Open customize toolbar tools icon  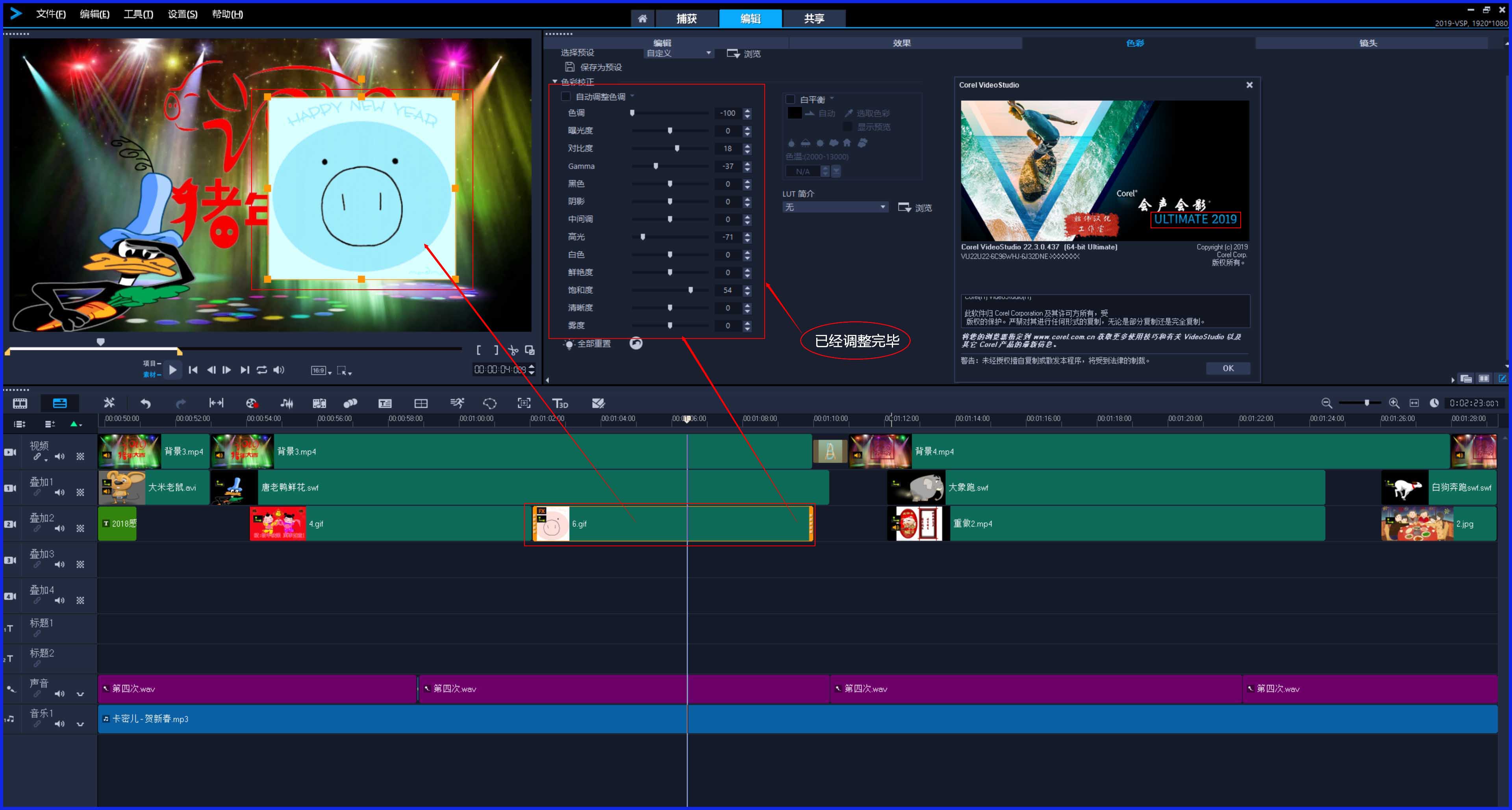[109, 403]
